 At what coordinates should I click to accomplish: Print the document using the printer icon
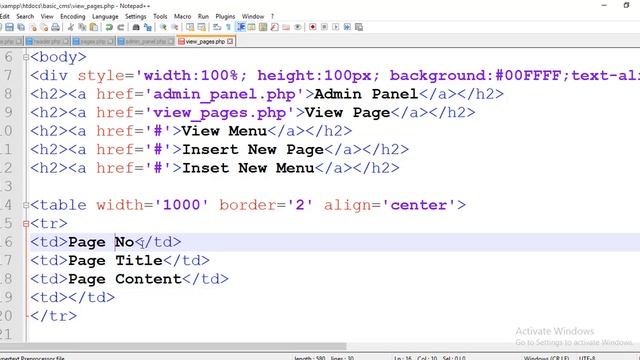(56, 27)
